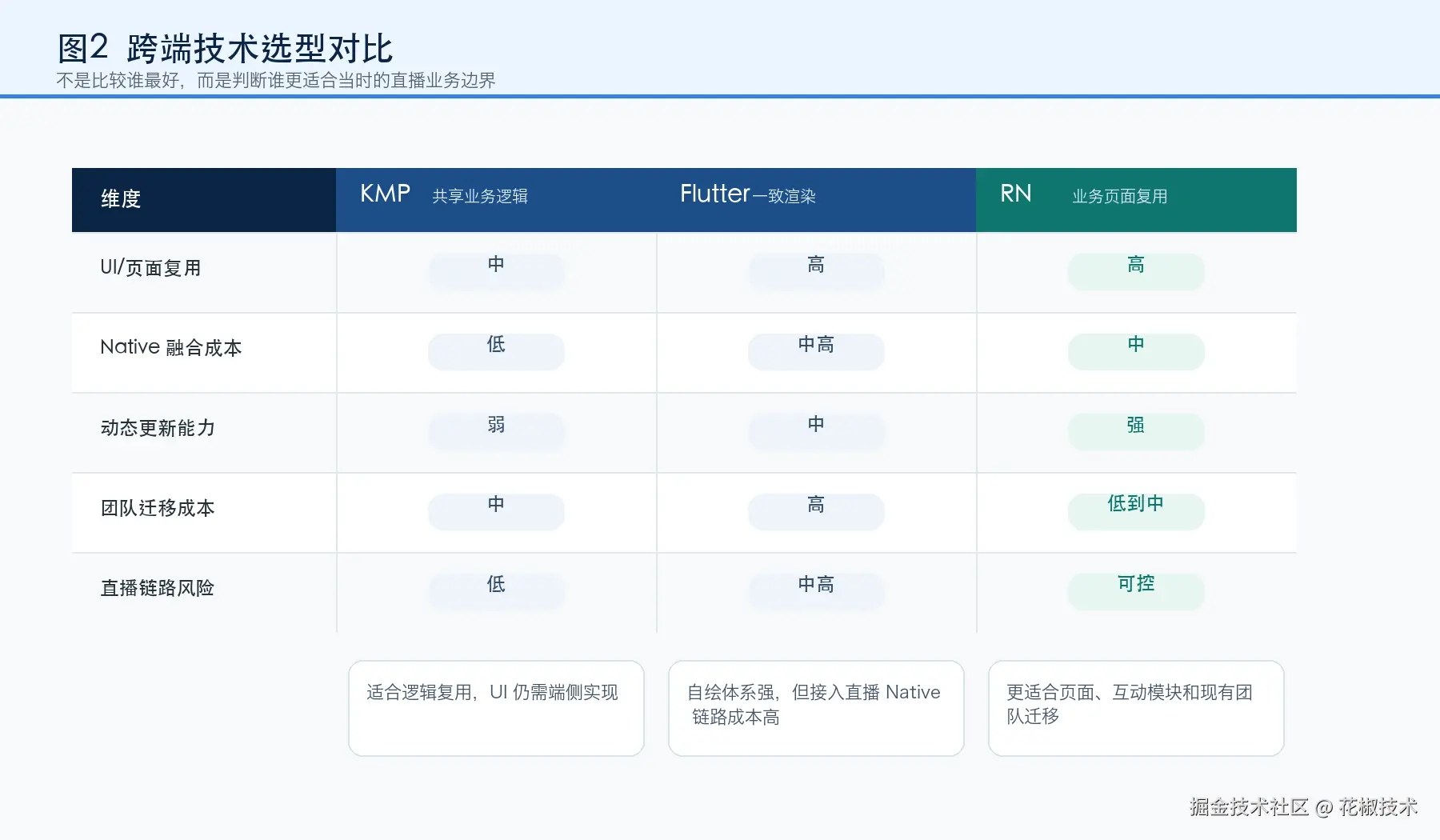This screenshot has height=840, width=1440.
Task: Click the "业务页面复用" header caption
Action: (x=1120, y=196)
